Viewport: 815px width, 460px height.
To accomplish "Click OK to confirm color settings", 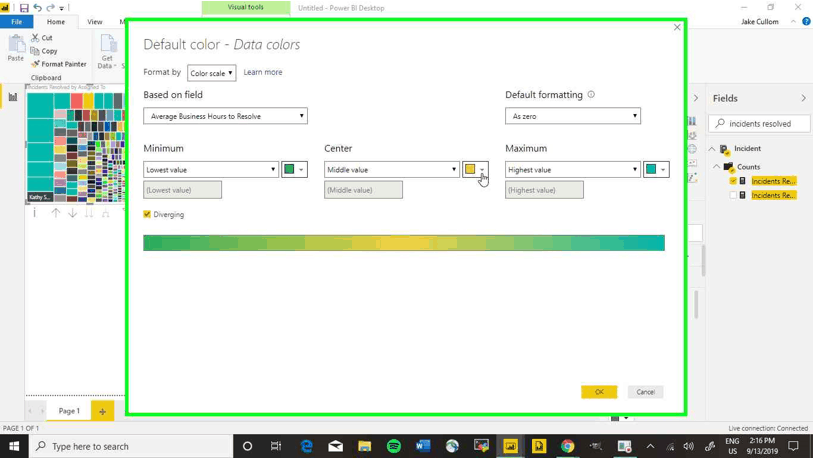I will pyautogui.click(x=599, y=392).
